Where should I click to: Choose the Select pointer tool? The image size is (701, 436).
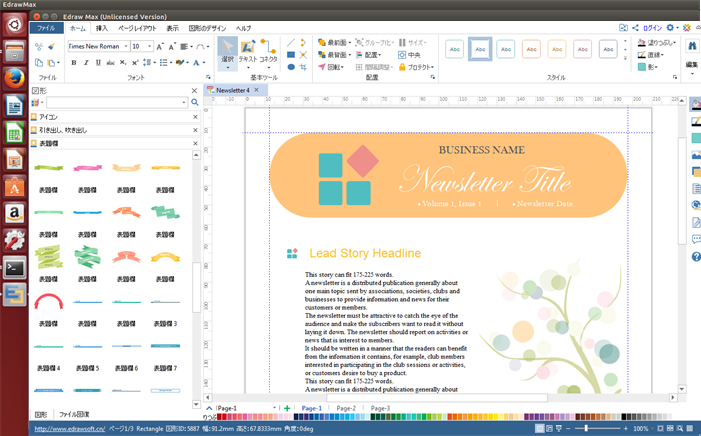click(x=227, y=52)
